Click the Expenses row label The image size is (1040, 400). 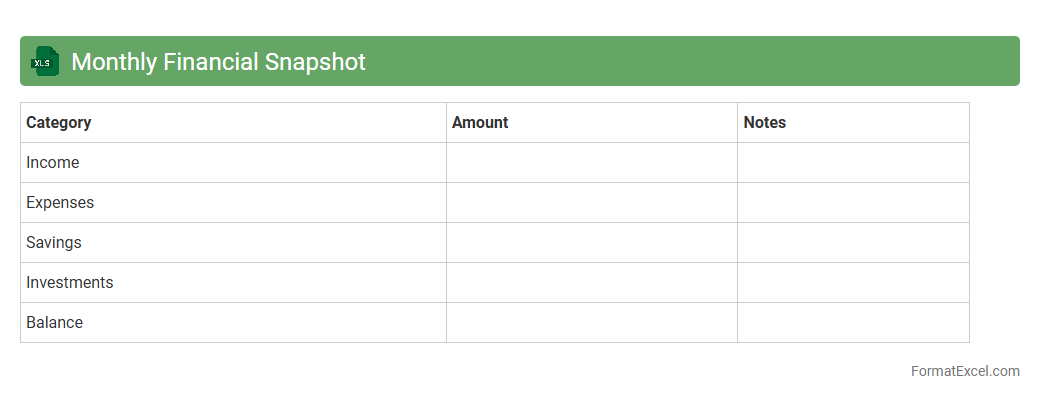tap(60, 203)
